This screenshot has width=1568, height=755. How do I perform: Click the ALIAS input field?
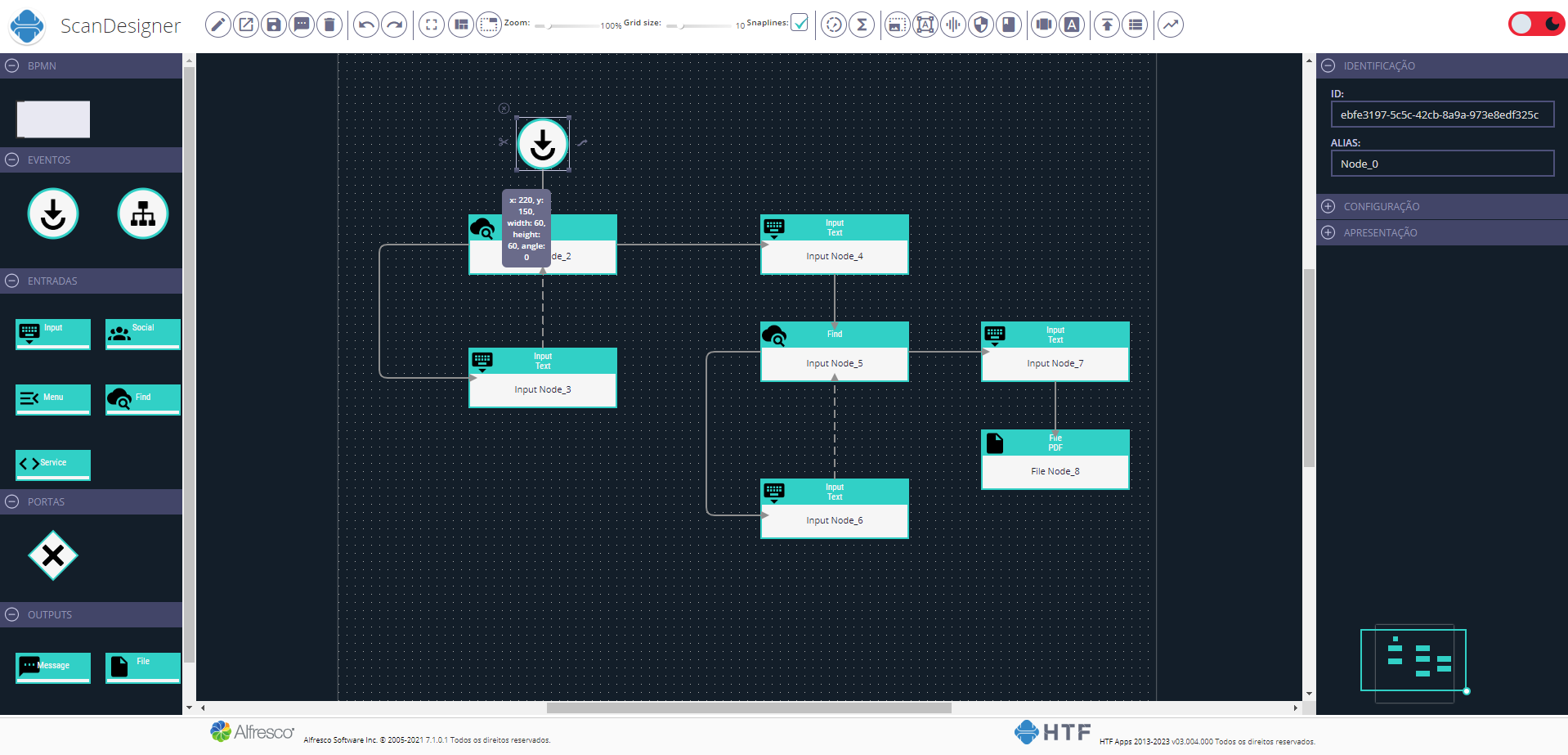tap(1442, 164)
